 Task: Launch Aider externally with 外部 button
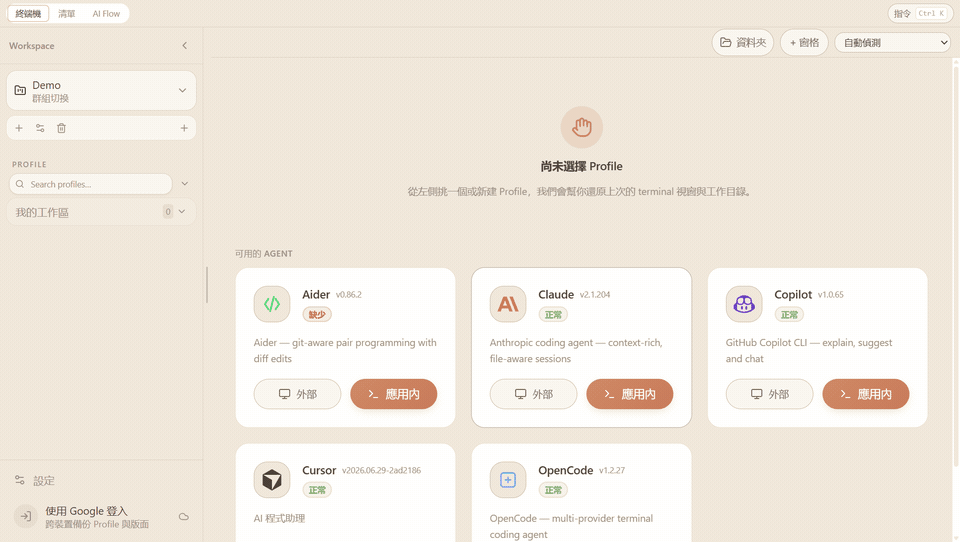point(297,394)
